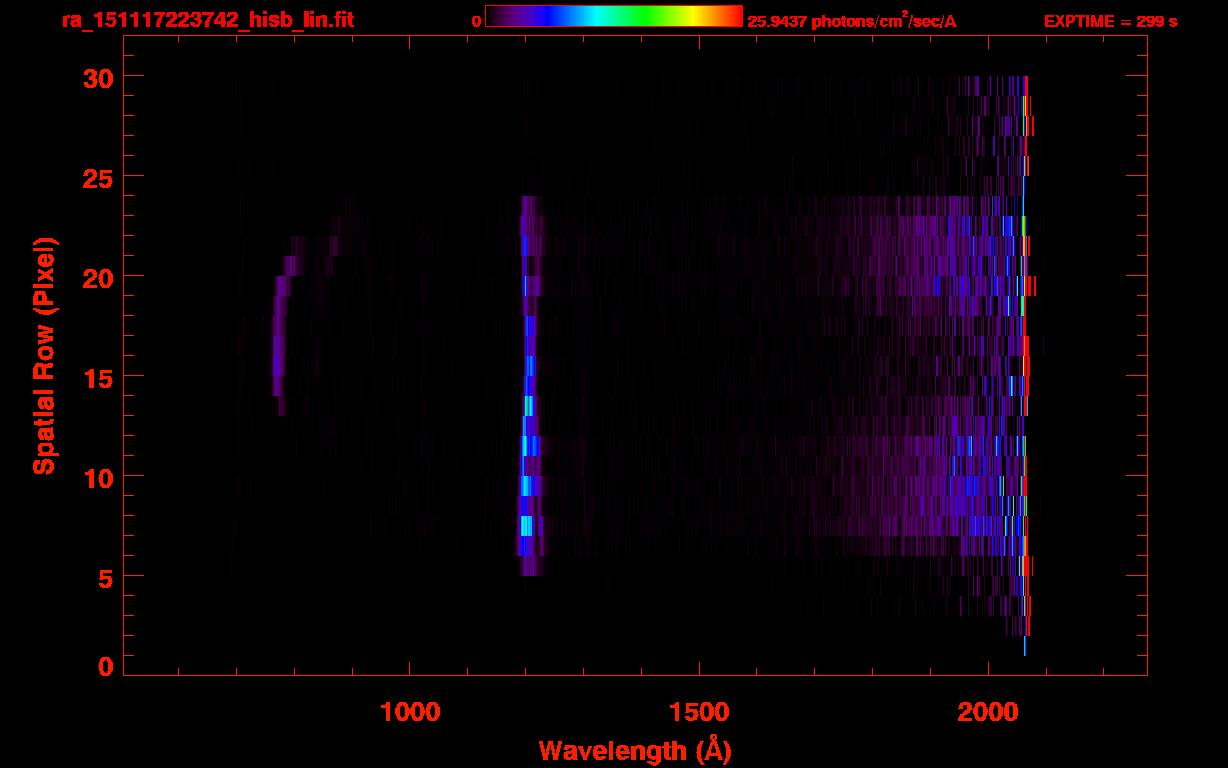Click the Wavelength (Å) axis label
Image resolution: width=1228 pixels, height=768 pixels.
(635, 750)
